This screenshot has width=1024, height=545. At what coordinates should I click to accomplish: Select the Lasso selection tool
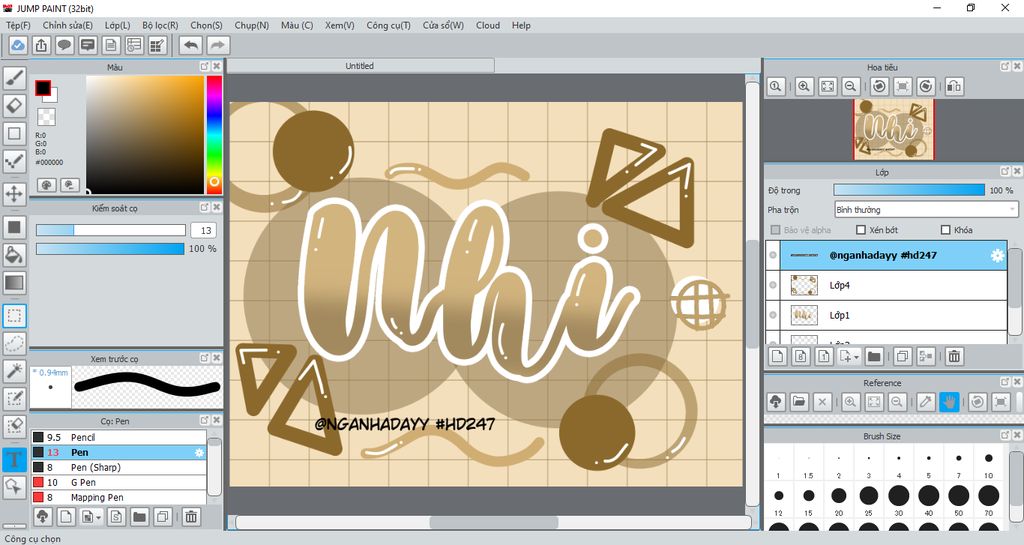[x=14, y=343]
